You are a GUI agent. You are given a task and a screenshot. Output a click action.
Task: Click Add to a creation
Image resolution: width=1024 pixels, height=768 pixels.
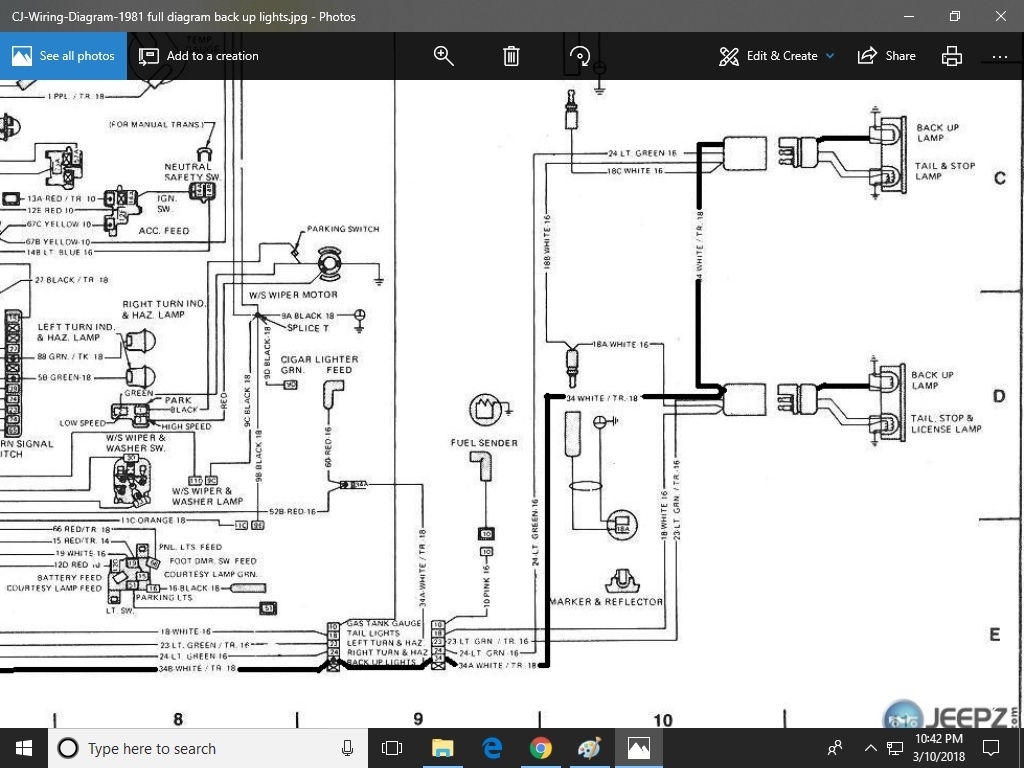199,56
